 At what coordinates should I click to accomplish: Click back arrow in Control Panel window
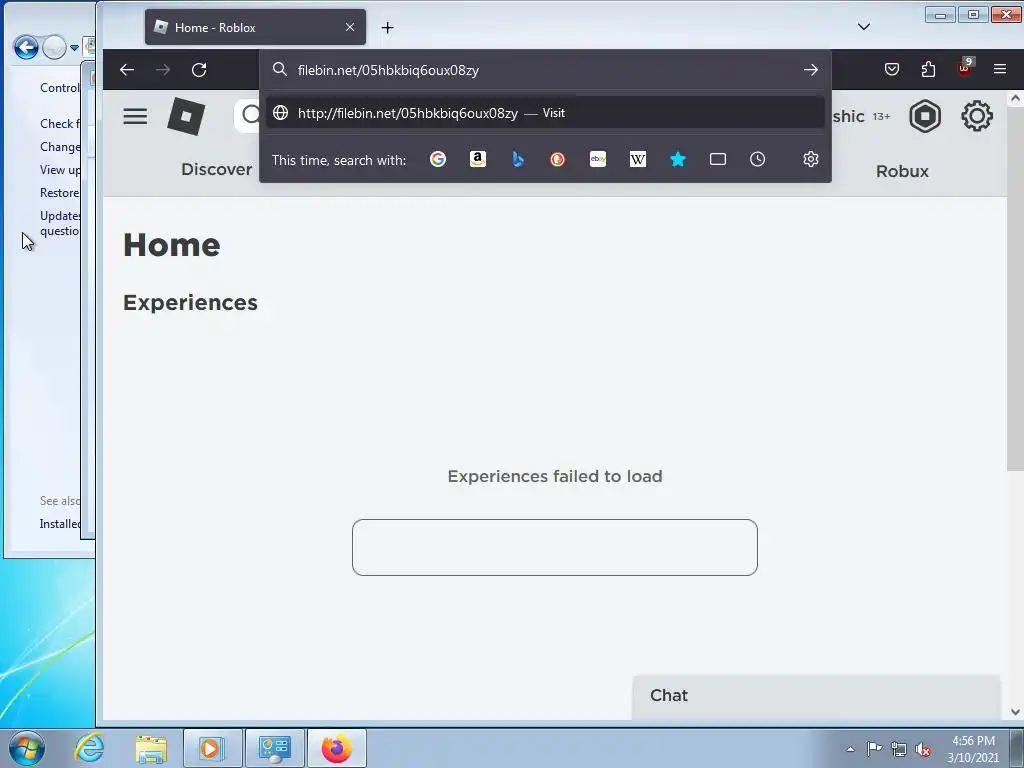coord(26,47)
